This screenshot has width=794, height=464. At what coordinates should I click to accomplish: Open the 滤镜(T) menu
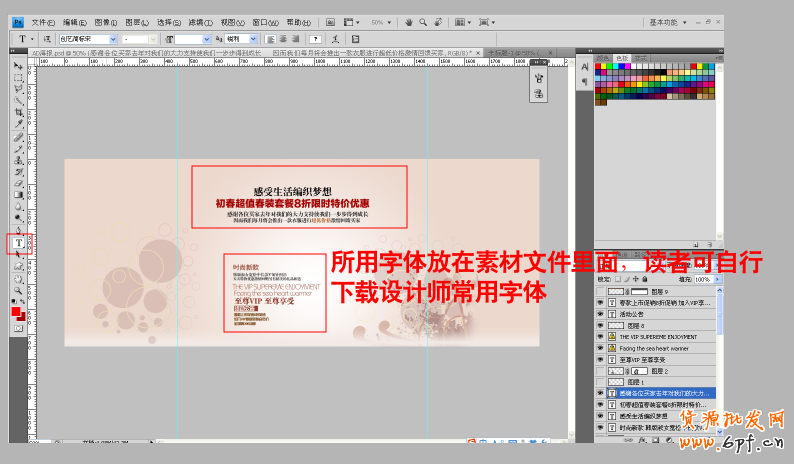[202, 22]
